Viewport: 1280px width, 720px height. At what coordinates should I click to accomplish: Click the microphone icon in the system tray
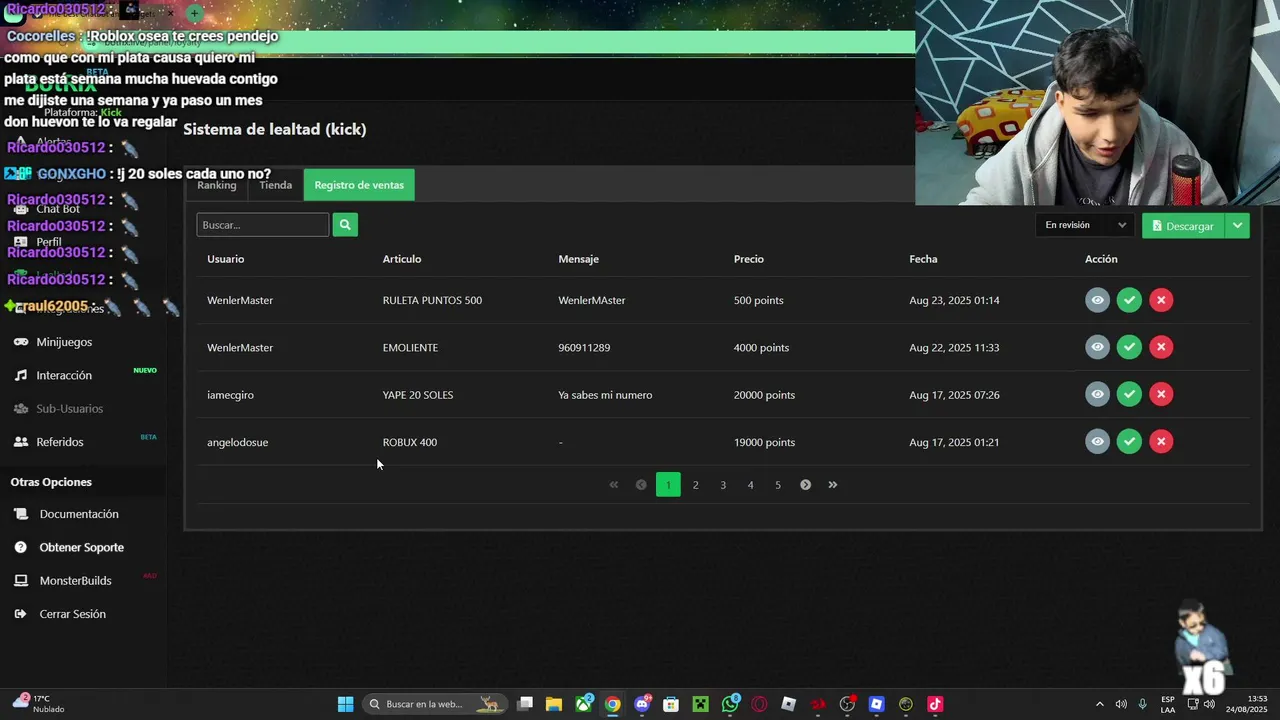(1142, 704)
